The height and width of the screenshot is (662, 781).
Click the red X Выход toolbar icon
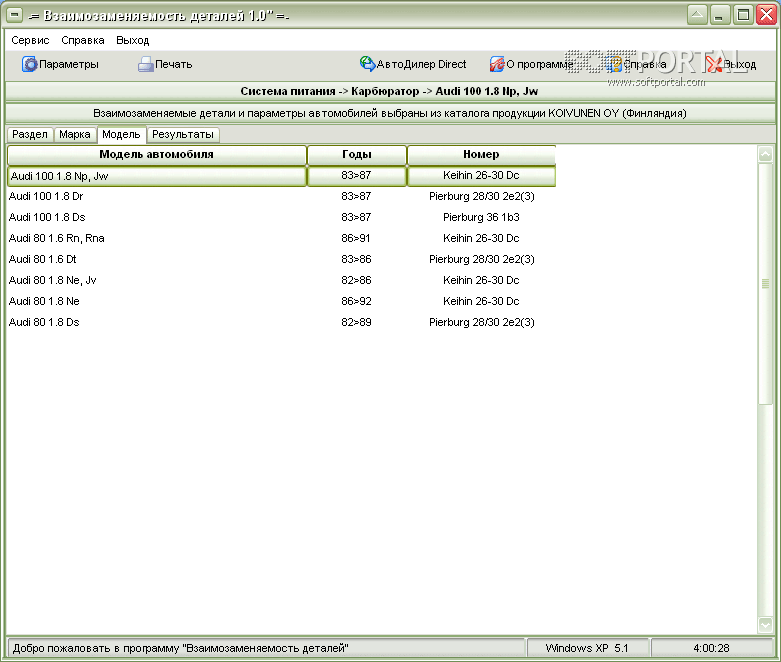coord(714,64)
